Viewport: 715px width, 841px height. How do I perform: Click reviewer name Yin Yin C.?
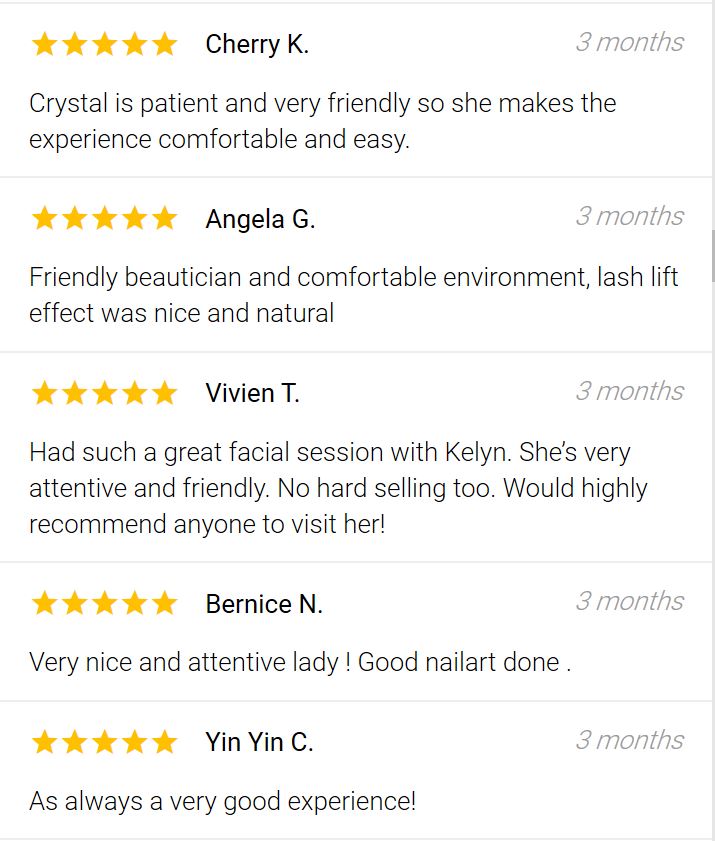click(259, 742)
